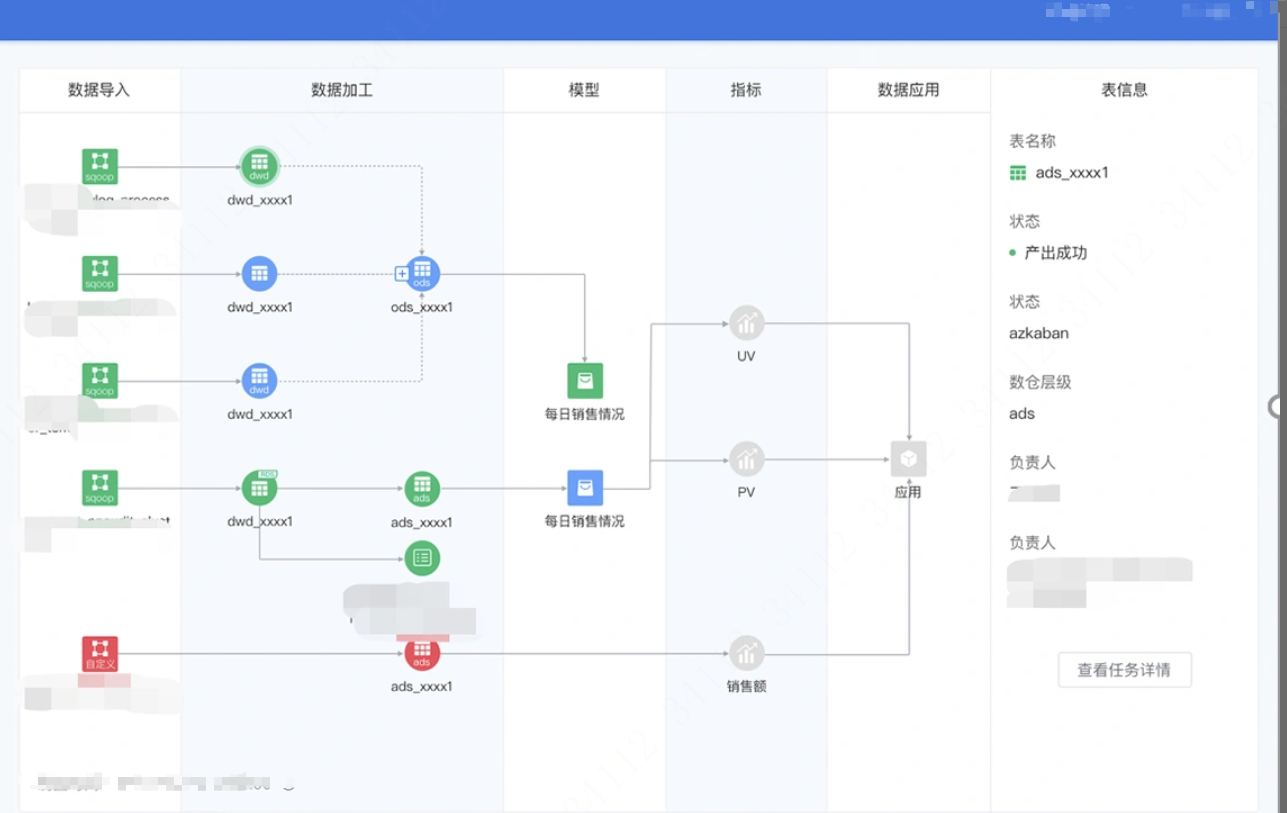Select blue dwd table node without layer label
Screen dimensions: 1287x813
point(259,273)
